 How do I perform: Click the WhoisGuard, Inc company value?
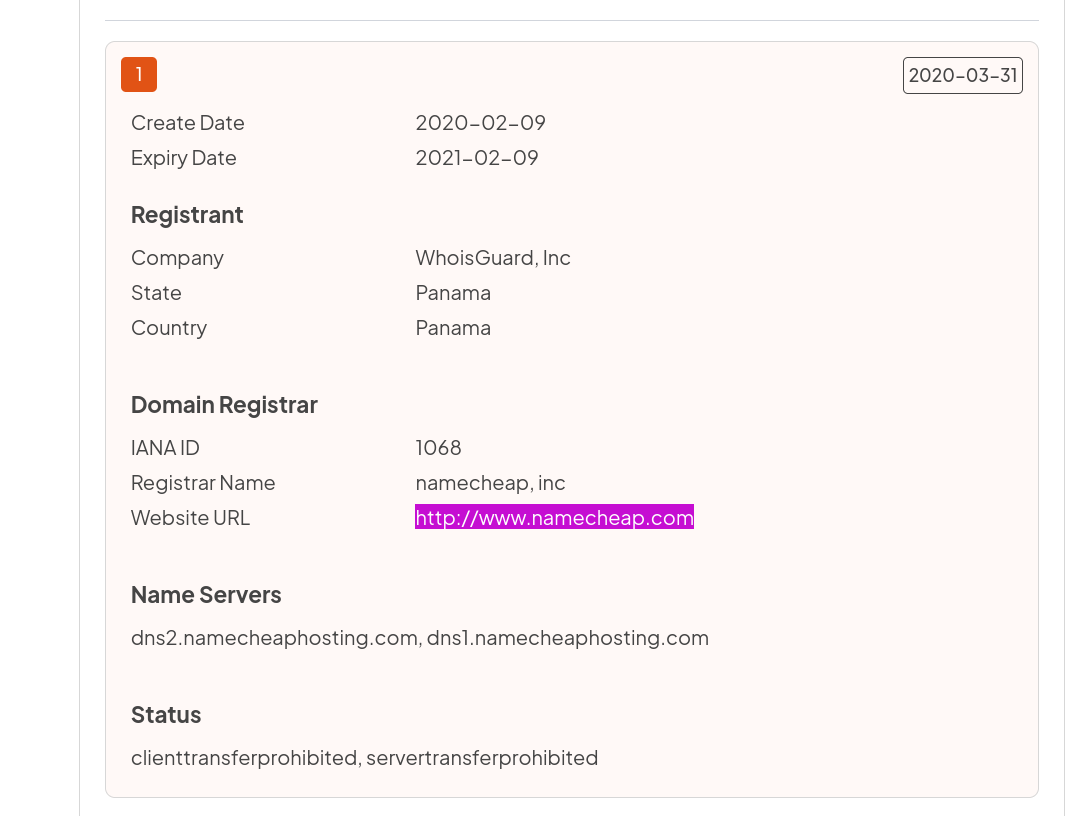click(493, 258)
